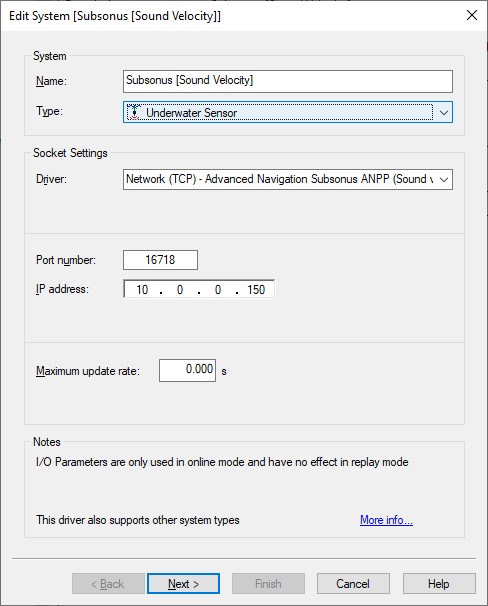Go to the Next wizard page
The width and height of the screenshot is (488, 606).
(184, 584)
